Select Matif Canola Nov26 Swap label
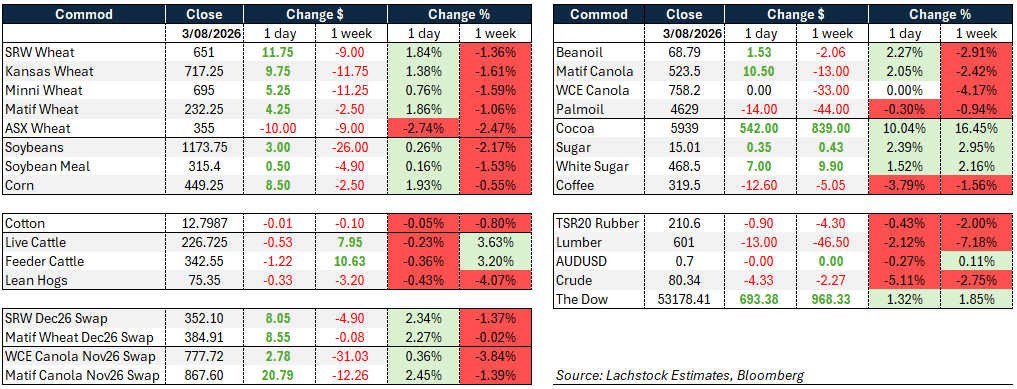Viewport: 1017px width, 389px height. point(84,375)
